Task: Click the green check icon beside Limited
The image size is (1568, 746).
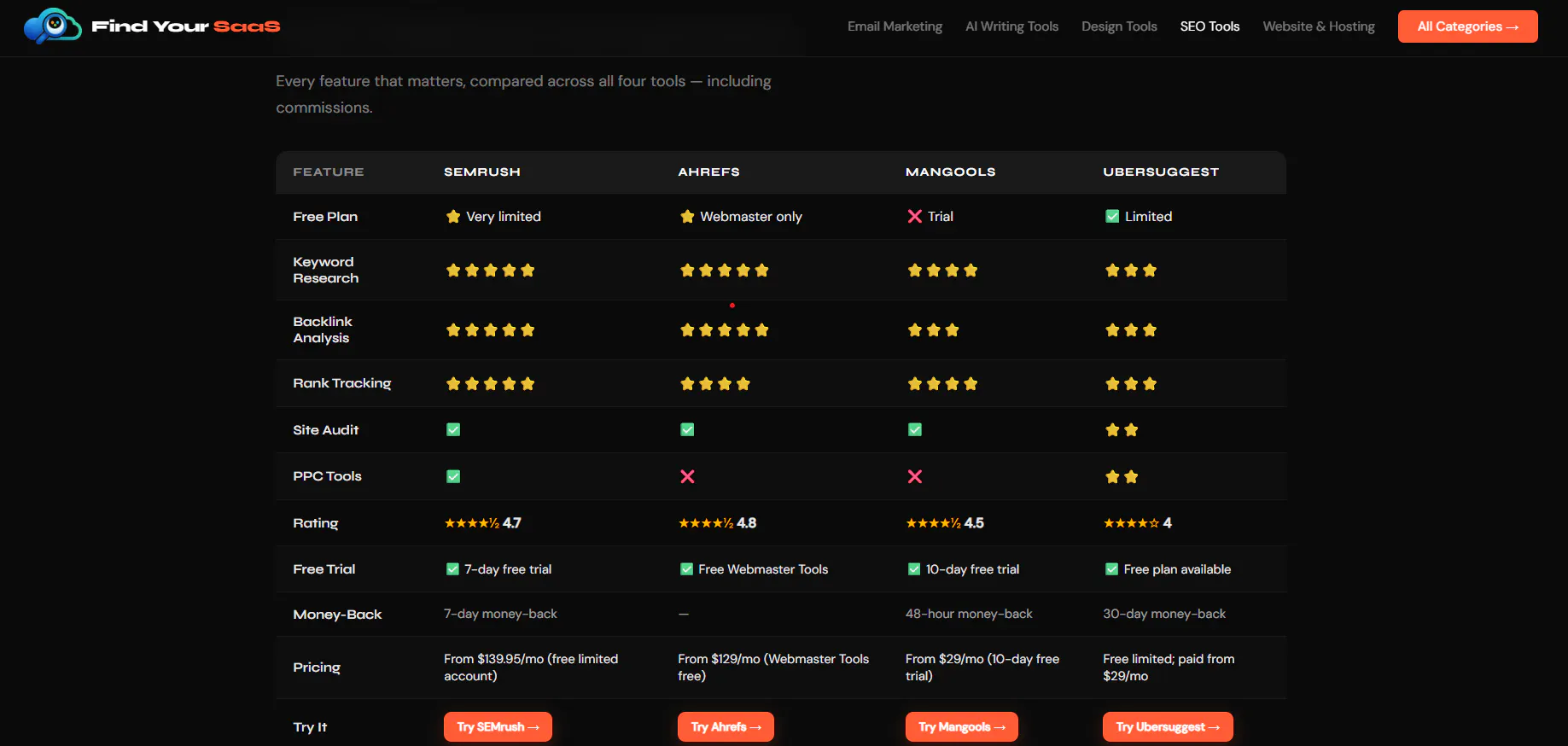Action: click(x=1112, y=217)
